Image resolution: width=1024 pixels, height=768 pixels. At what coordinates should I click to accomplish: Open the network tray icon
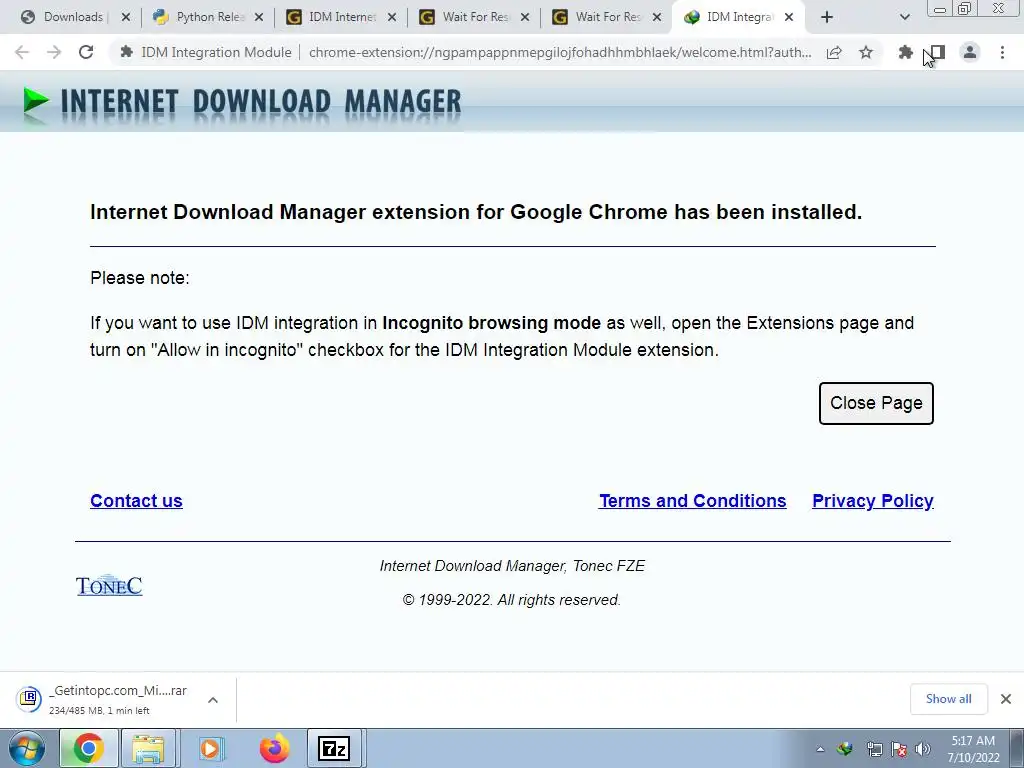click(x=874, y=749)
